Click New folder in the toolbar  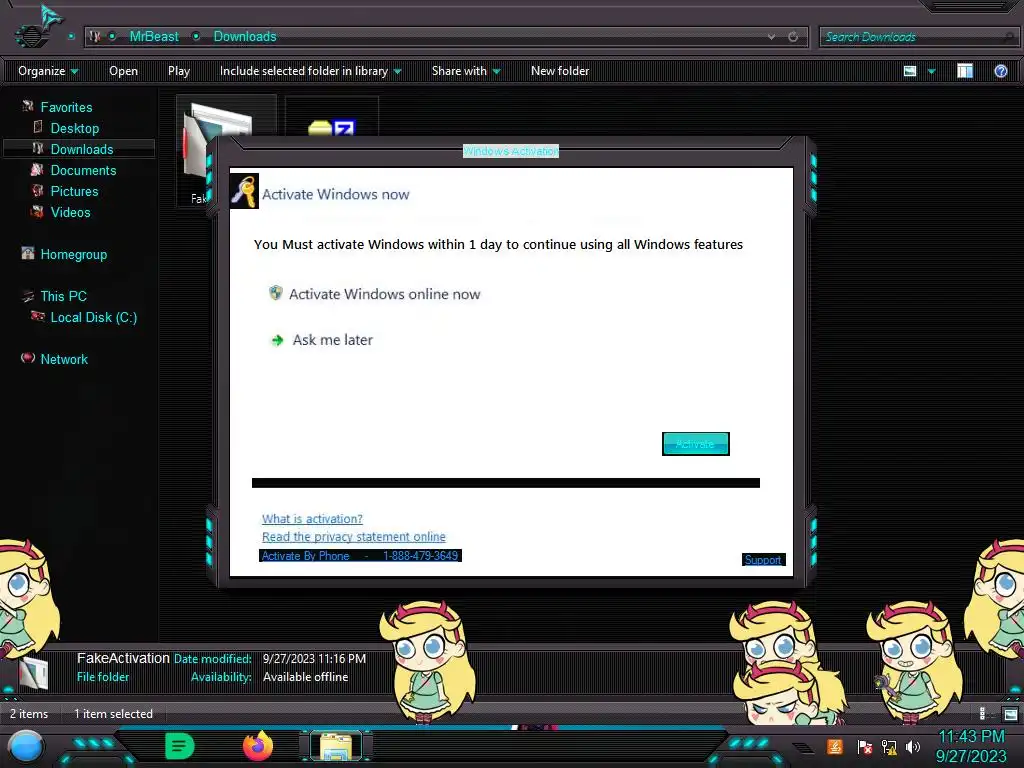560,71
